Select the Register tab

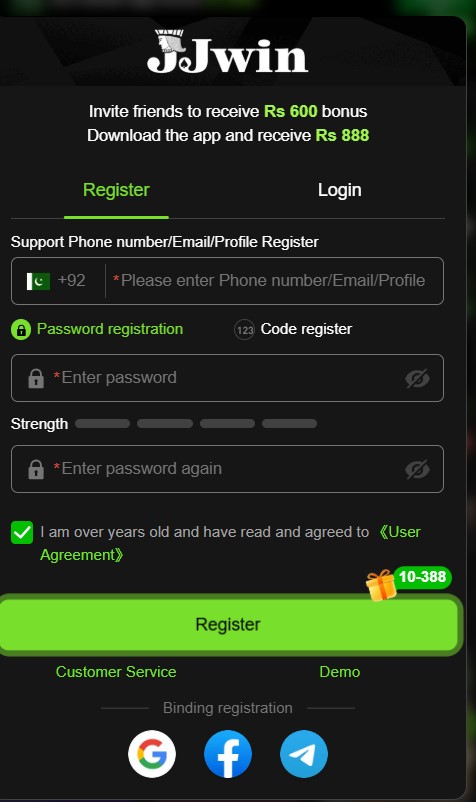coord(116,190)
